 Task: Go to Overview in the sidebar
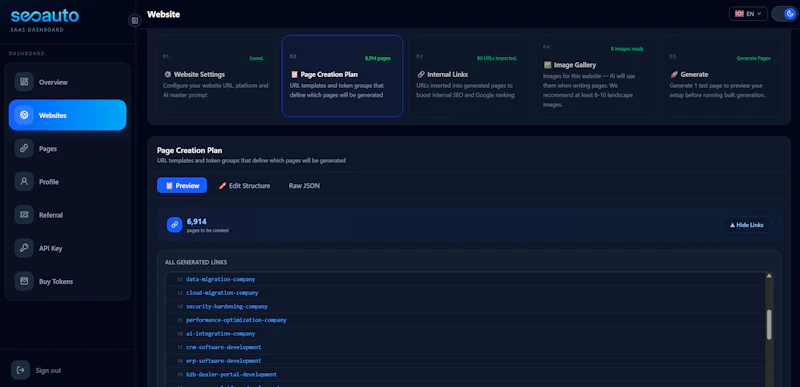[67, 82]
